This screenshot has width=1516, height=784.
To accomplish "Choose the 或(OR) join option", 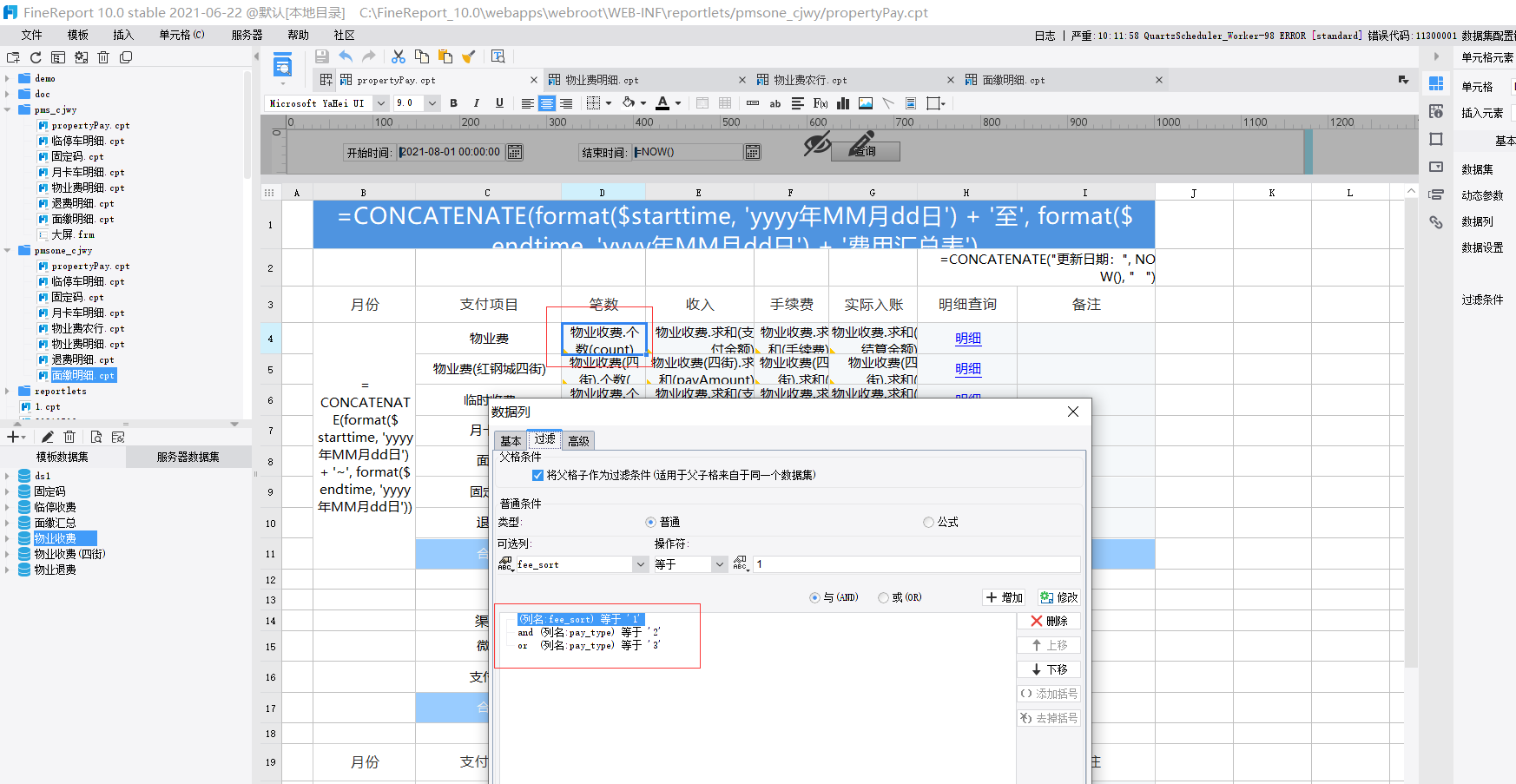I will pyautogui.click(x=883, y=597).
